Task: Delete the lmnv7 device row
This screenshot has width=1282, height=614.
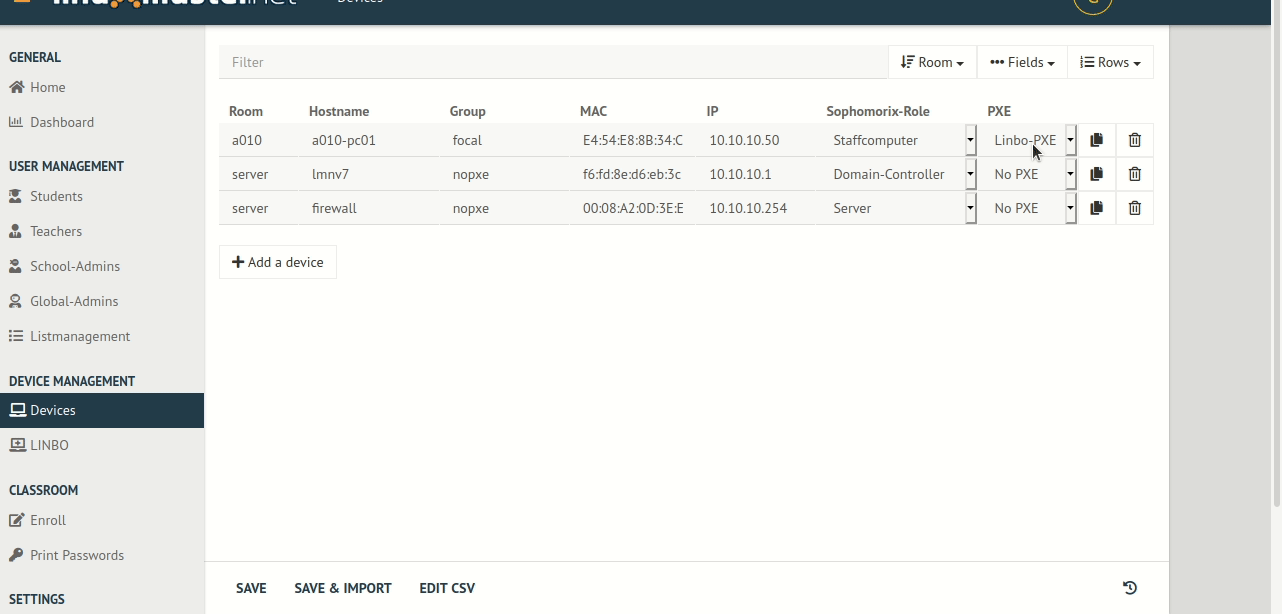Action: (1134, 174)
